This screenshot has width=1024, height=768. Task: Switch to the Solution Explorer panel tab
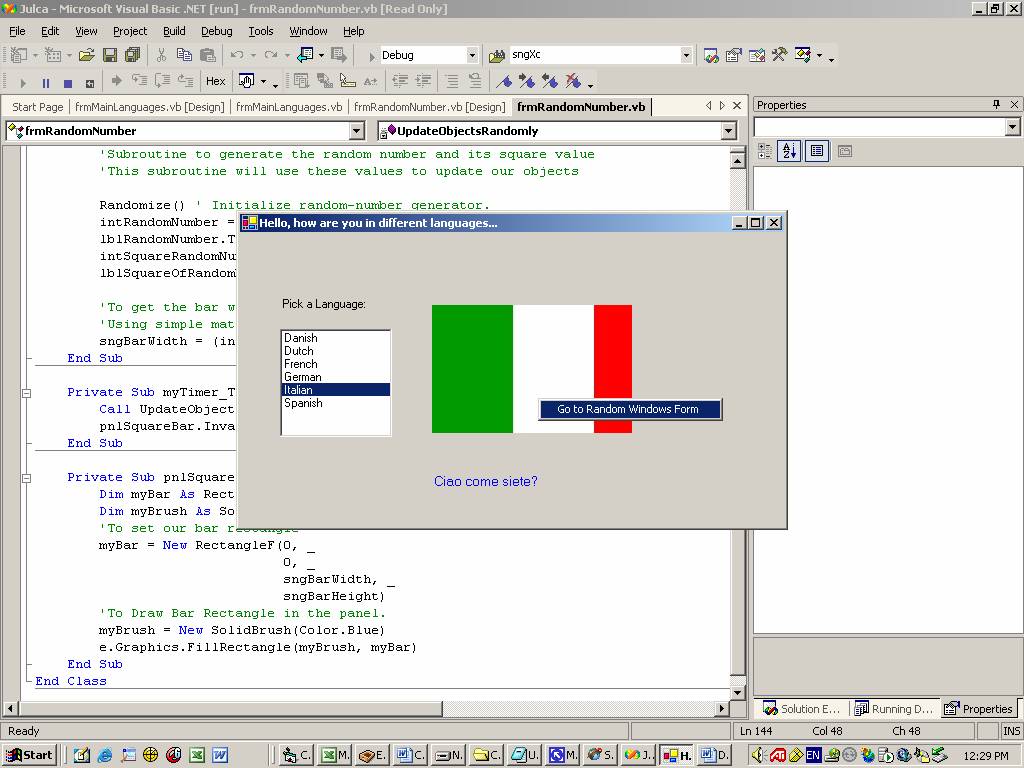801,709
